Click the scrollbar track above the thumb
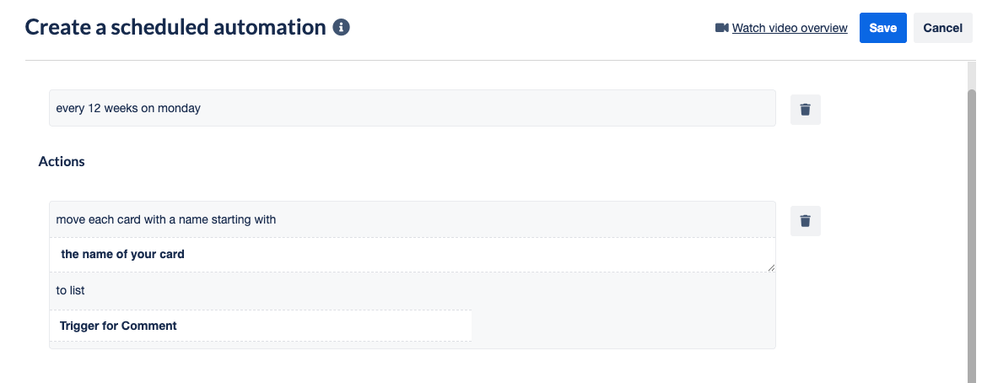 click(971, 75)
